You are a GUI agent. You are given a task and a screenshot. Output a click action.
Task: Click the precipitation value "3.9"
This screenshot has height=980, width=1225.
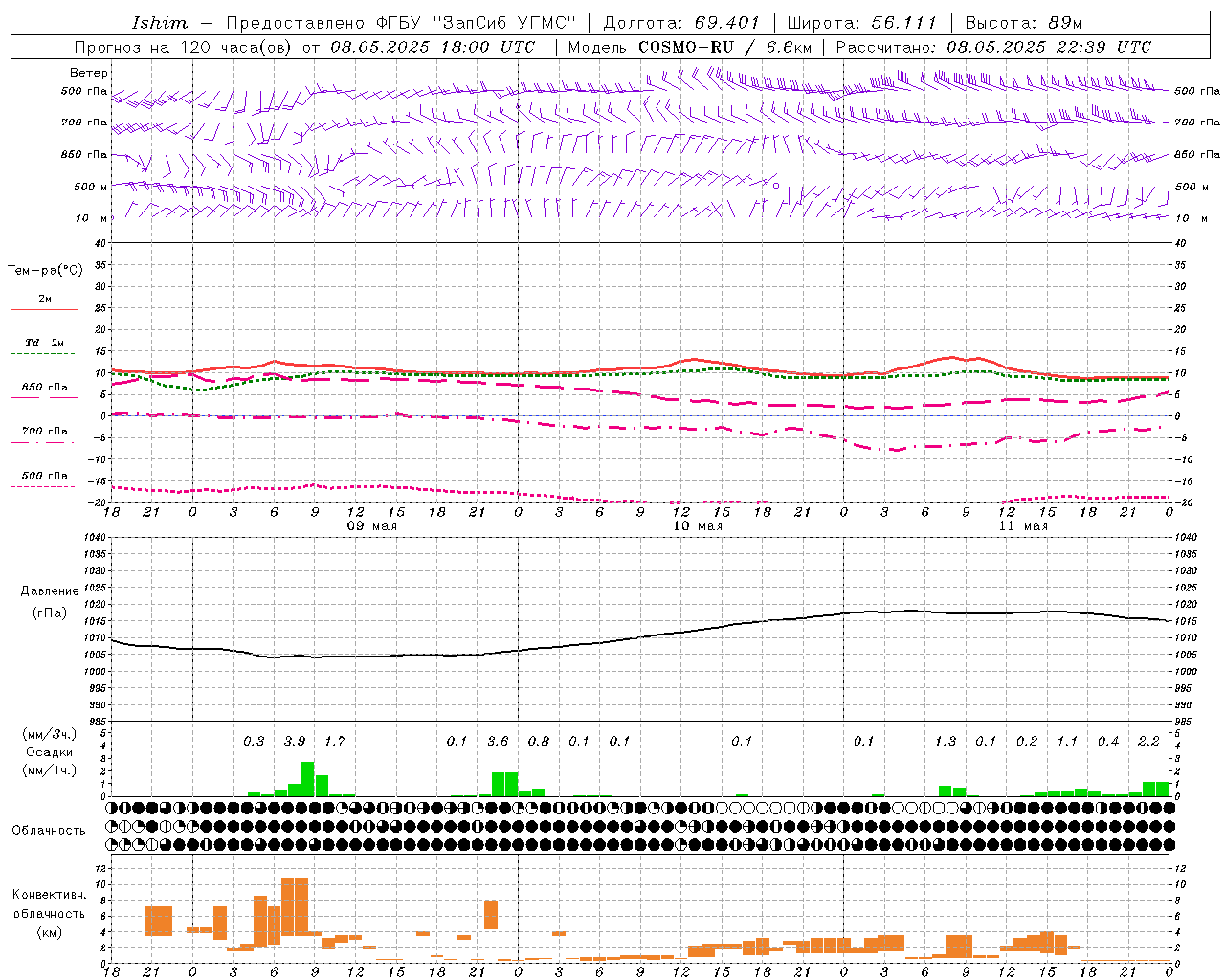pyautogui.click(x=295, y=742)
